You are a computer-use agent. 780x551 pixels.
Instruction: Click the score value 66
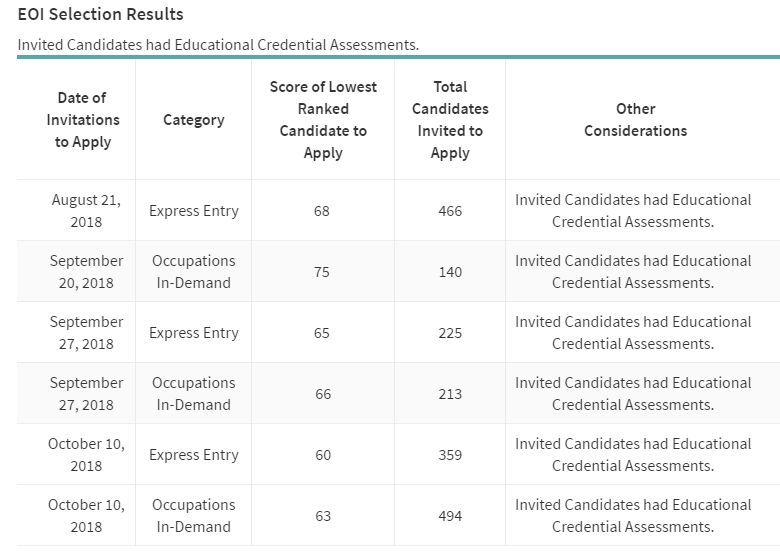click(322, 394)
